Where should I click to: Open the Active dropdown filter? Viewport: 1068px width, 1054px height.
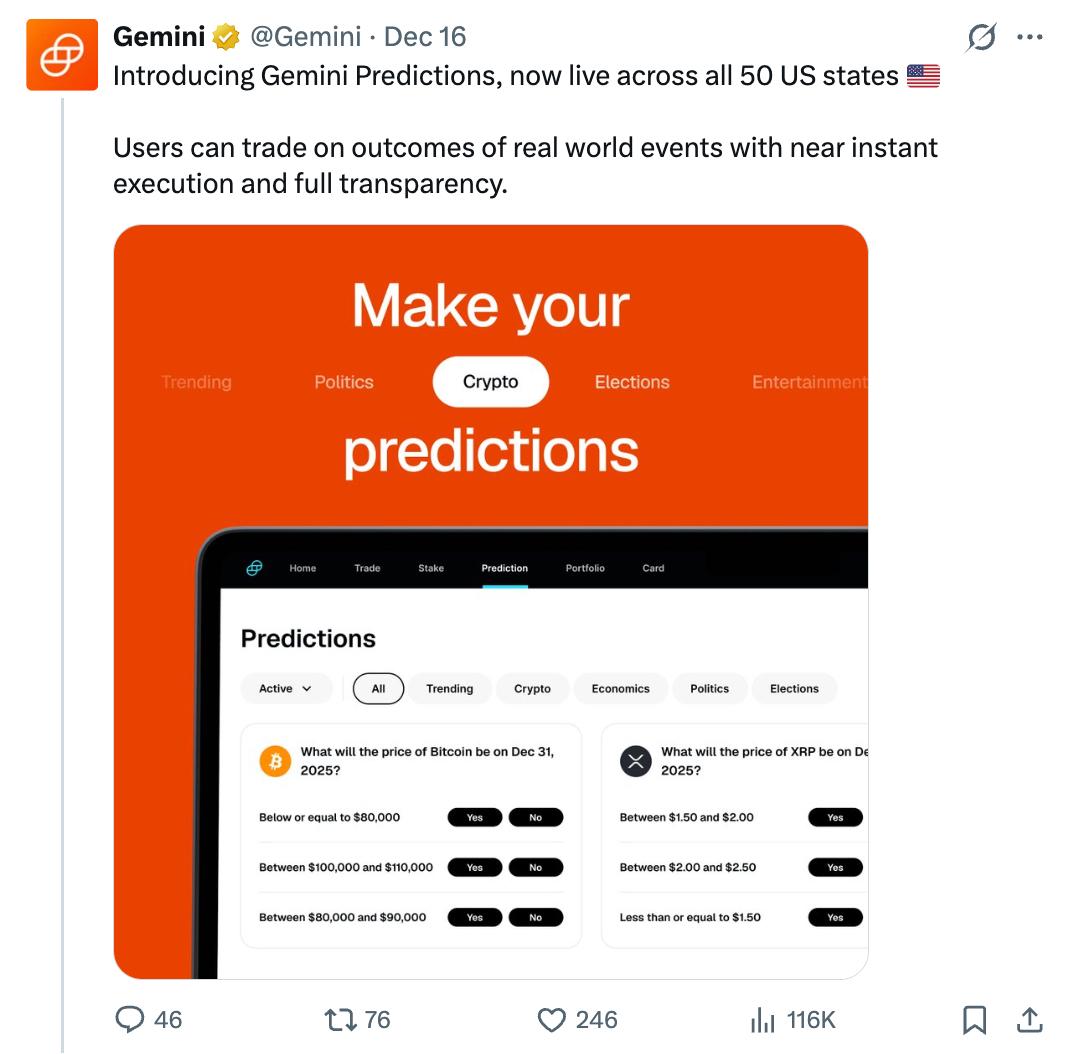click(285, 689)
